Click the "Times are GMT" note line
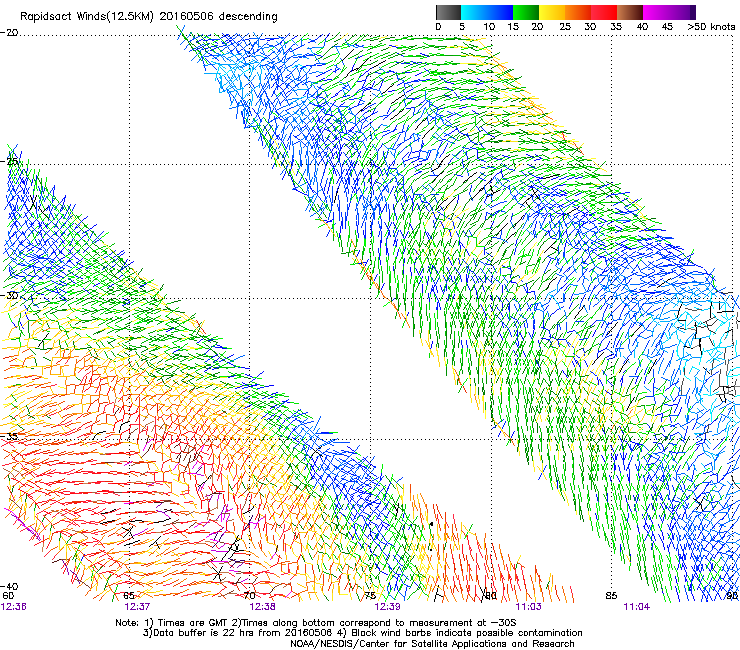Screen dimensions: 740x650 [x=316, y=623]
